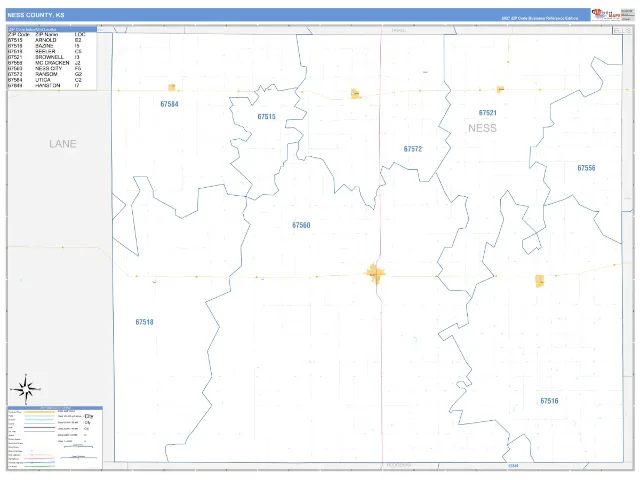Click the 67560 ZIP label on the map
640x480 pixels.
(x=301, y=225)
